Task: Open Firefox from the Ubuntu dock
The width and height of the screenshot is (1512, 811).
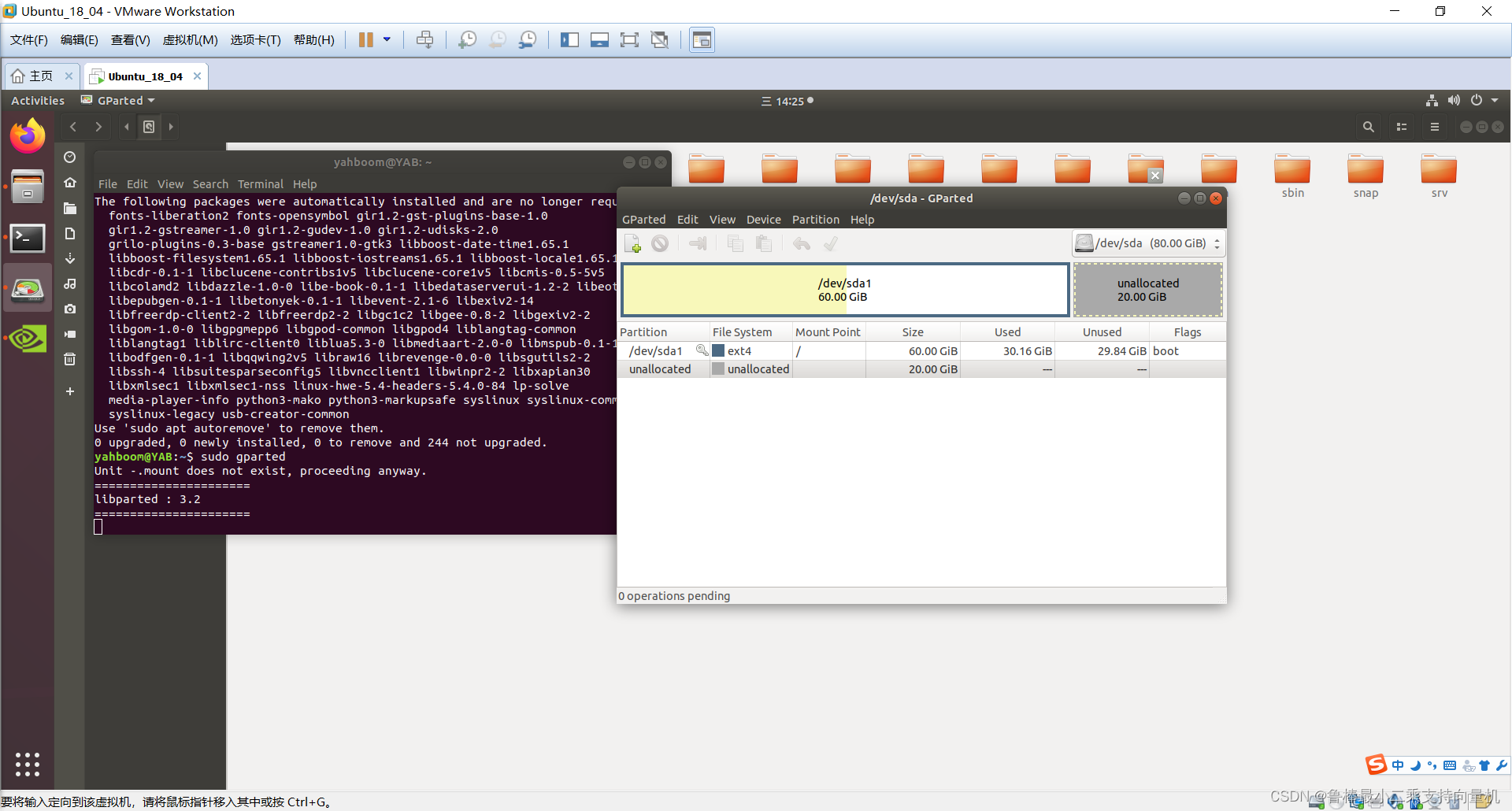Action: click(x=28, y=136)
